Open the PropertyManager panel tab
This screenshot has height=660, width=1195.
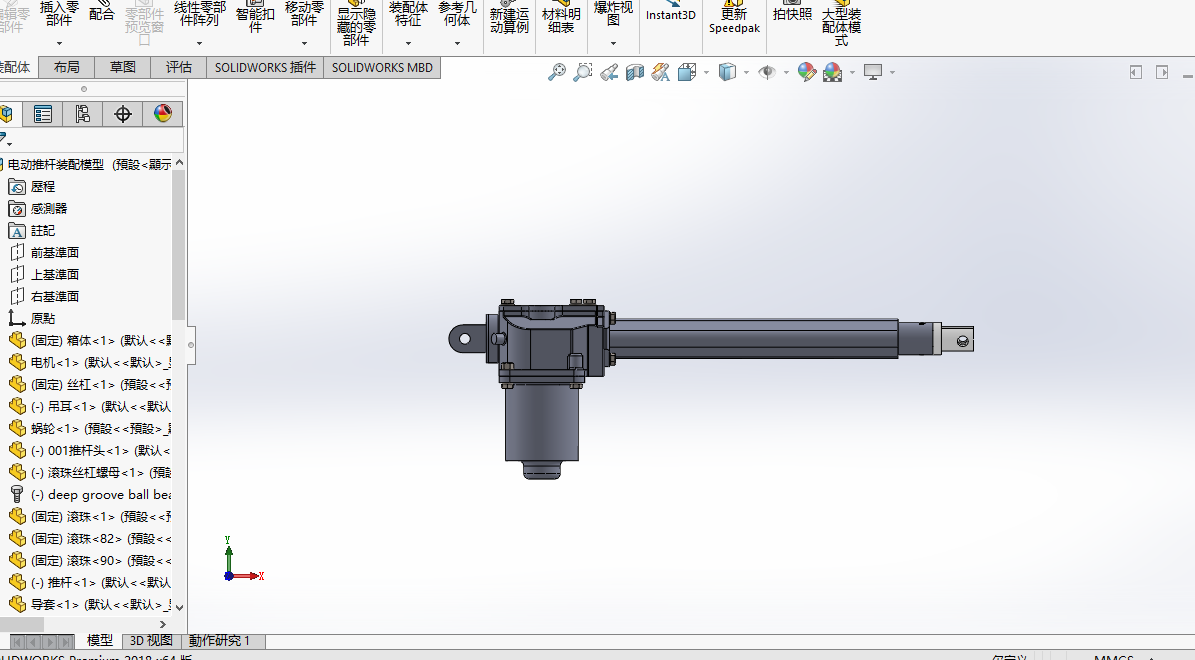pyautogui.click(x=43, y=114)
